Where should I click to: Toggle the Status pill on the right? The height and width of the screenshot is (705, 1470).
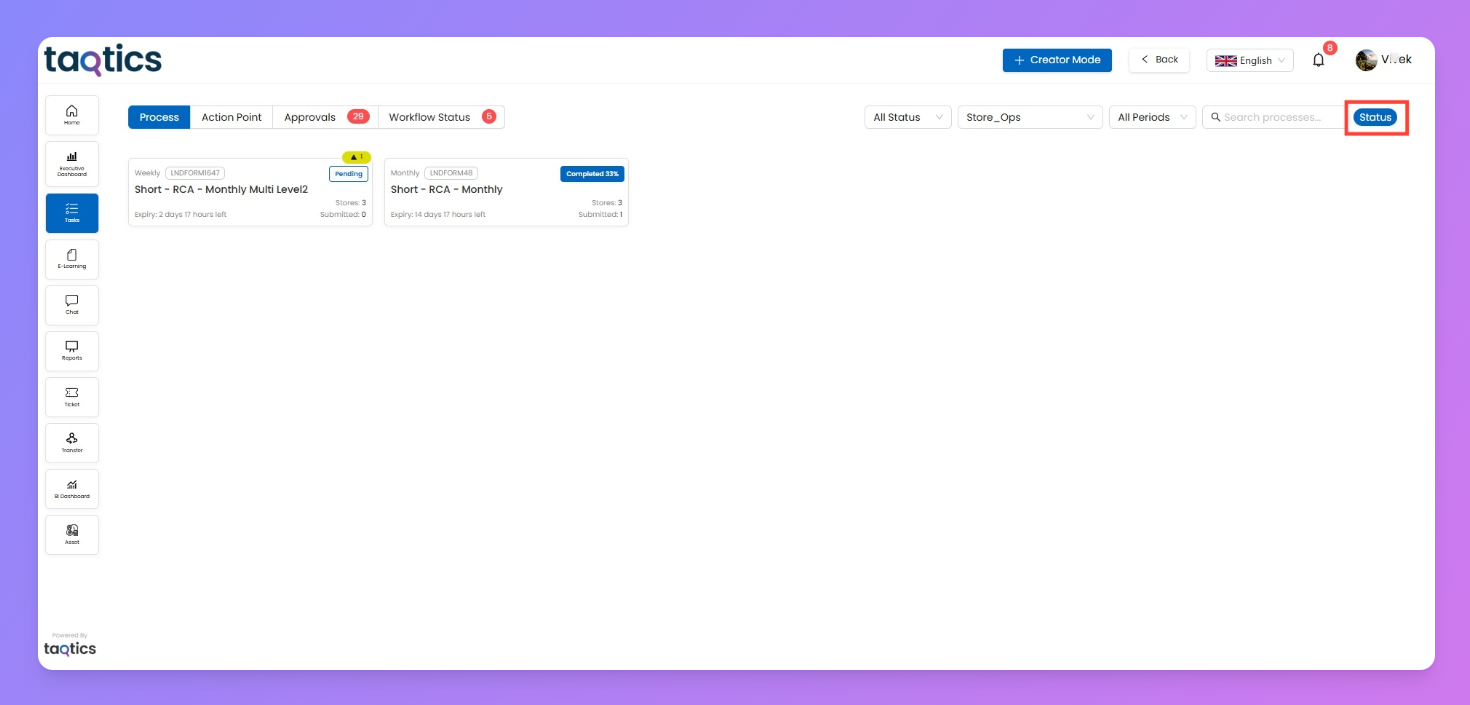click(x=1375, y=117)
